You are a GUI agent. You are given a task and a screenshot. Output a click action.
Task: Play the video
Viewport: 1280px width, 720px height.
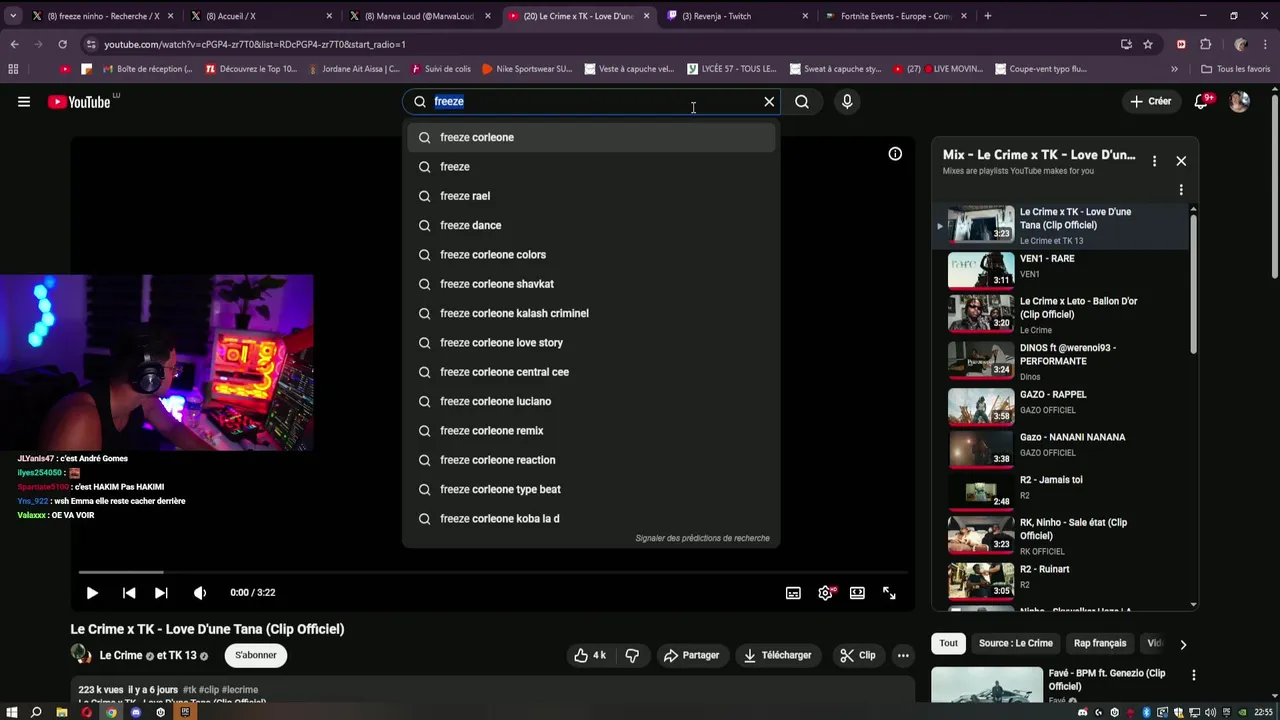coord(92,593)
